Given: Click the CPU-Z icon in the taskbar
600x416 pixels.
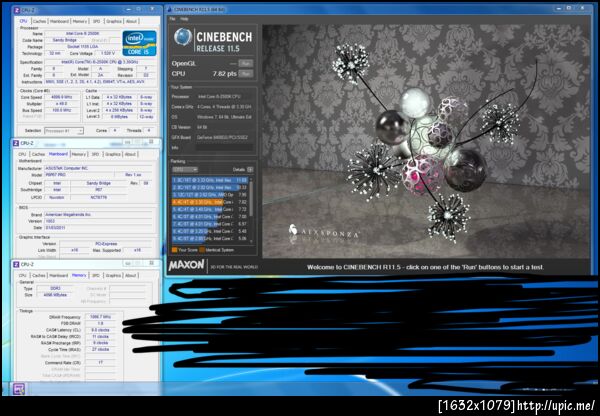Looking at the screenshot, I should (18, 389).
